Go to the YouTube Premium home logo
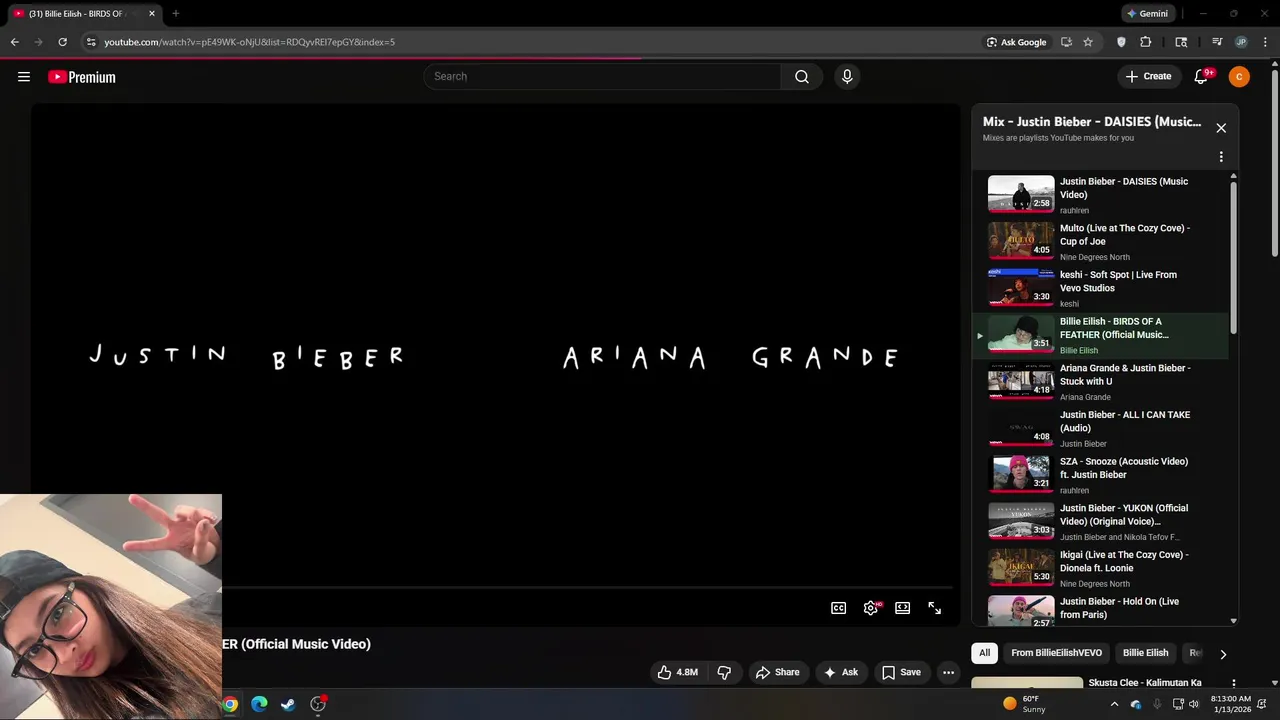Viewport: 1280px width, 720px height. coord(82,77)
